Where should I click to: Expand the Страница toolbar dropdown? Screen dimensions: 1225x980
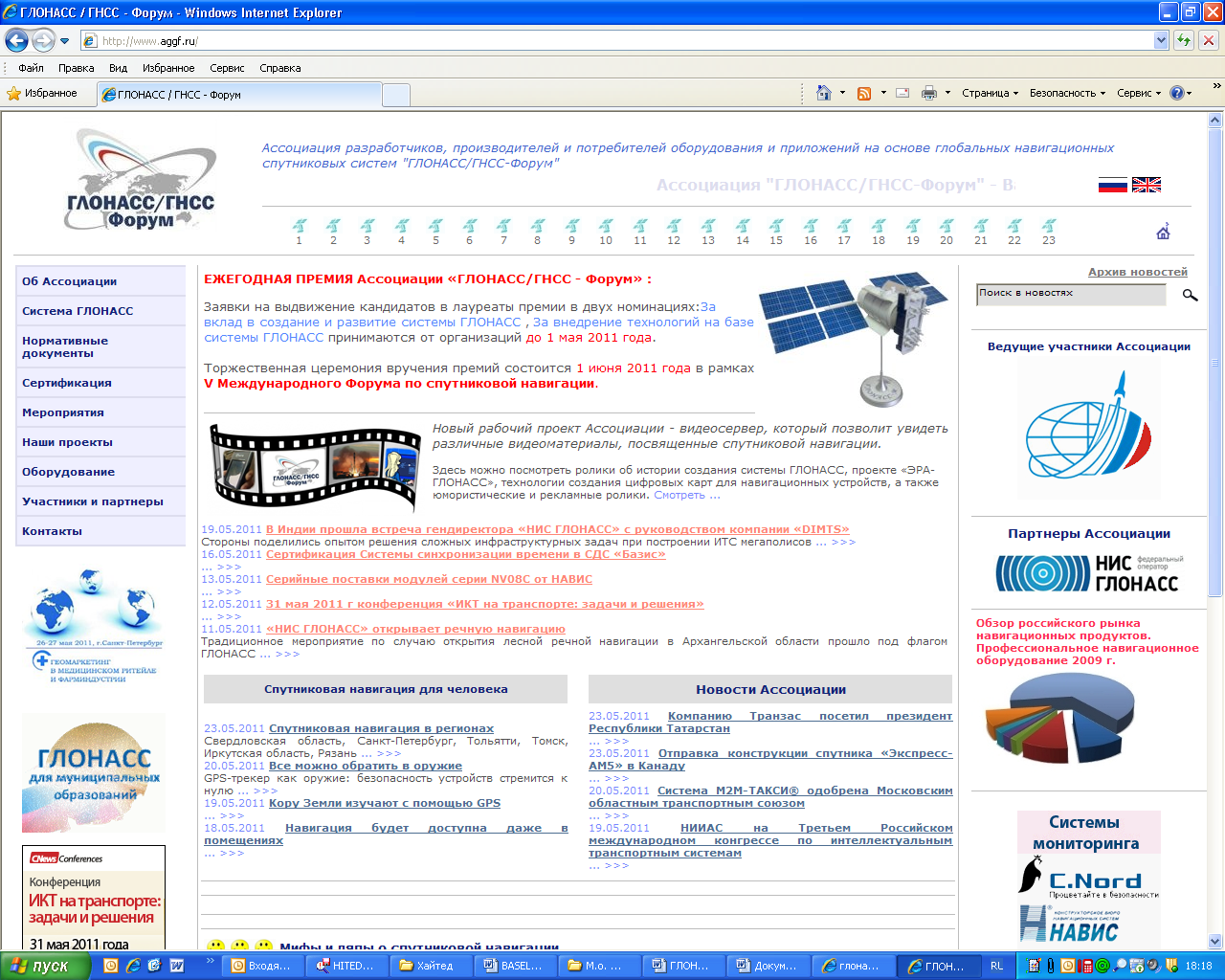pyautogui.click(x=991, y=93)
